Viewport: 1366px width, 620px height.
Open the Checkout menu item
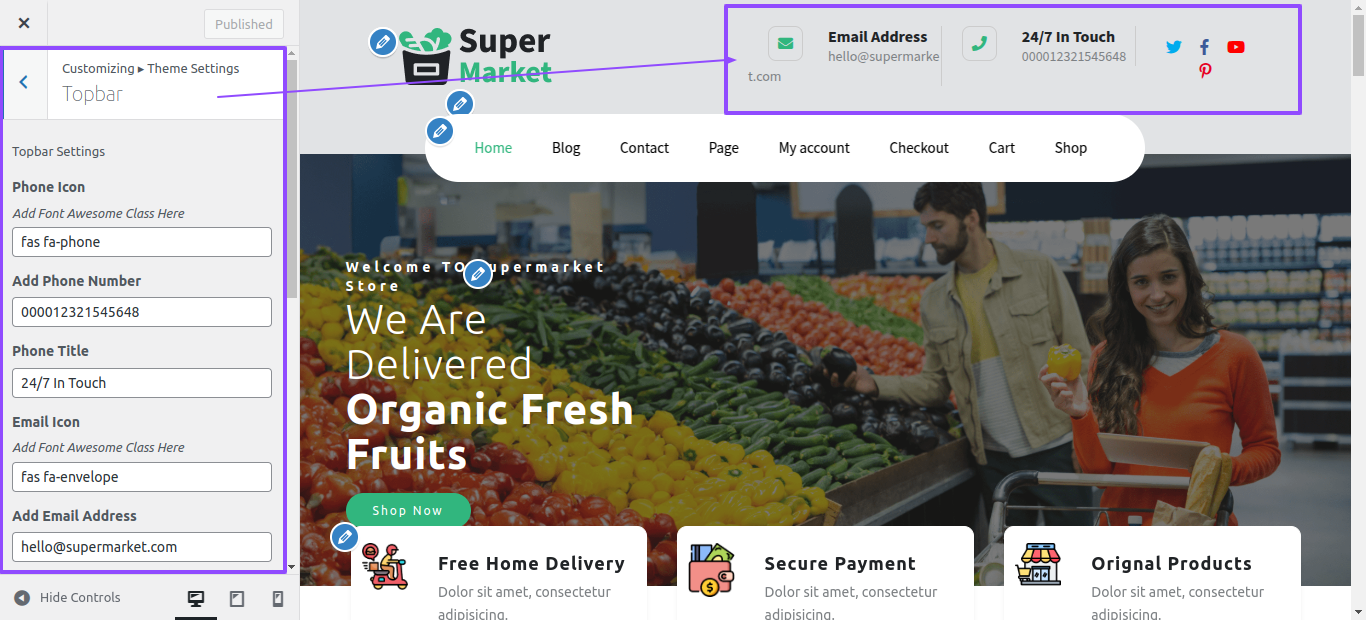tap(919, 148)
